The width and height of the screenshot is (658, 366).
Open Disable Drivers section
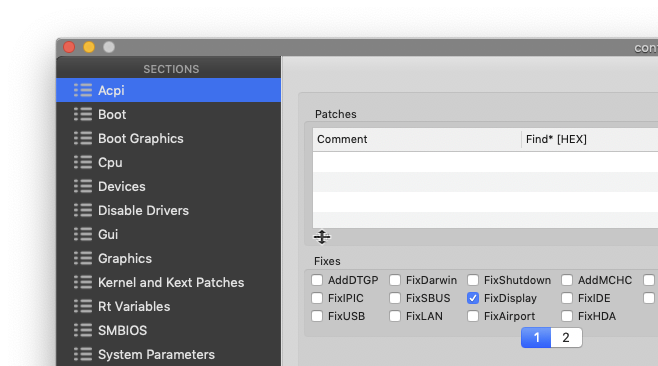168,210
